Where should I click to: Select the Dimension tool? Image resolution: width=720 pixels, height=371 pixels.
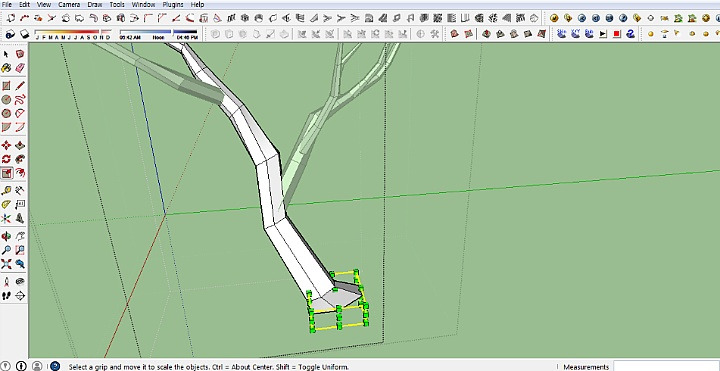point(20,191)
